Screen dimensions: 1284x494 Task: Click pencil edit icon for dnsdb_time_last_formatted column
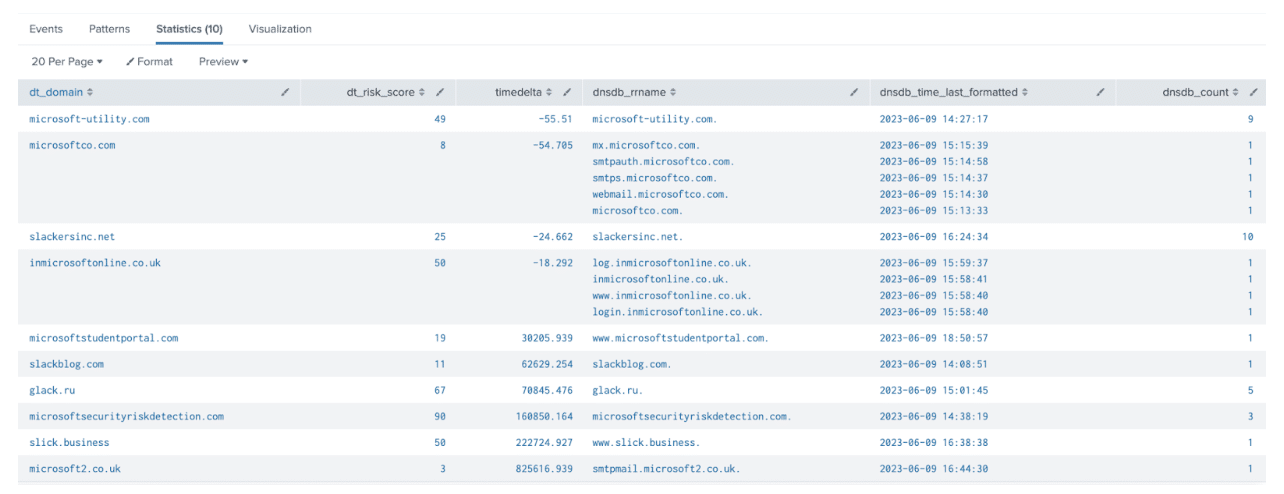[1100, 92]
